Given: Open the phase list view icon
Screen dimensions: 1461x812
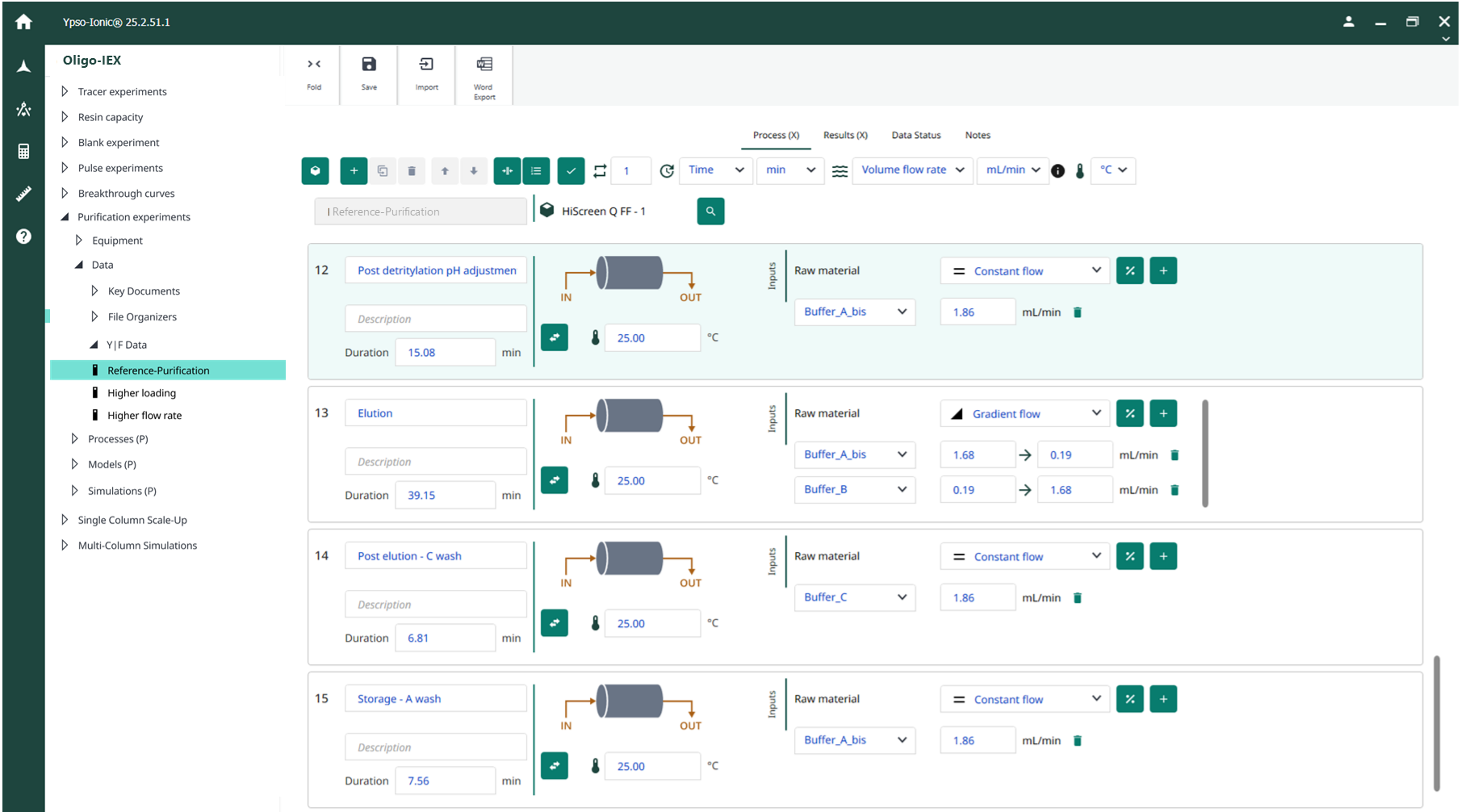Looking at the screenshot, I should click(536, 170).
